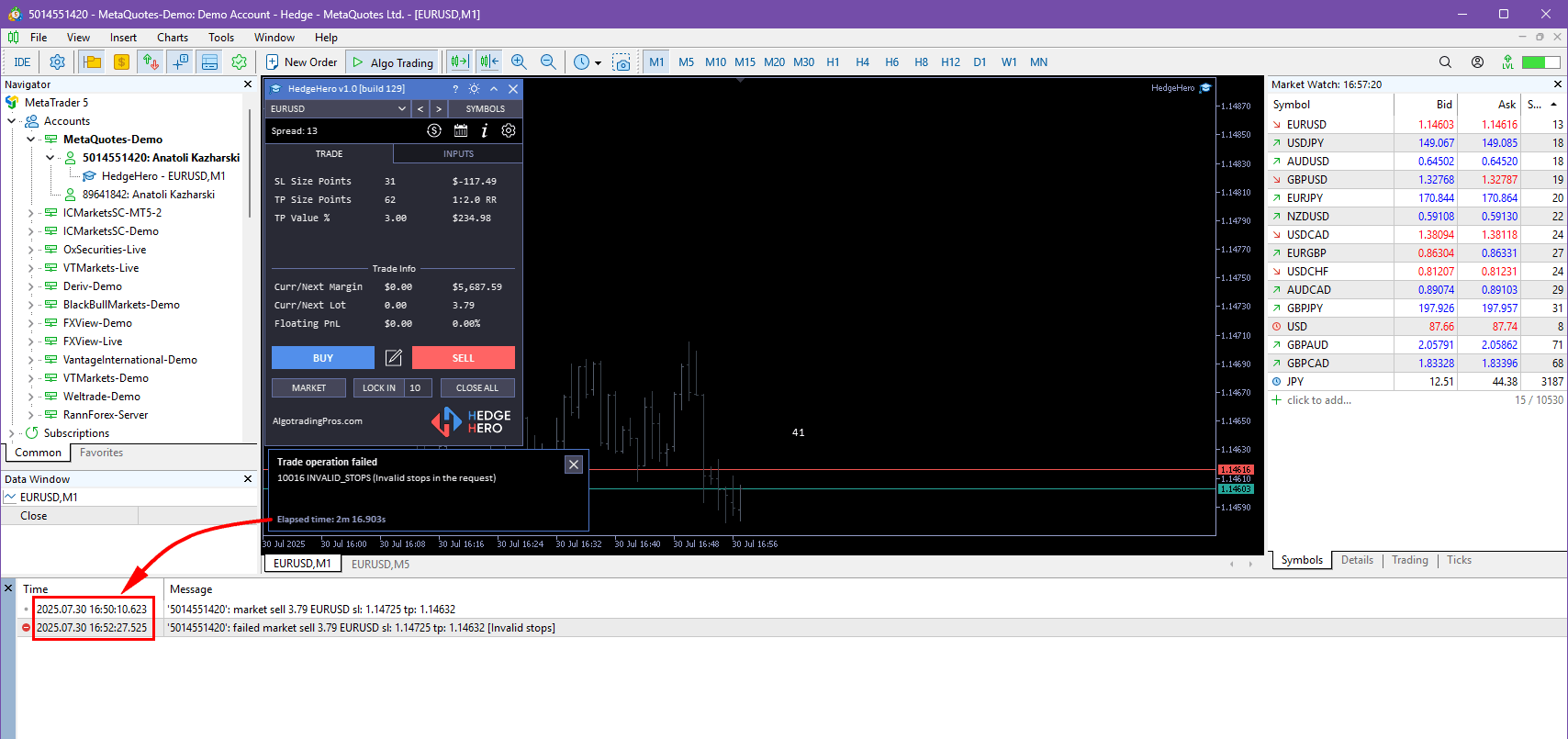Open the Ticks tab in Market Watch
Image resolution: width=1568 pixels, height=739 pixels.
pos(1459,560)
